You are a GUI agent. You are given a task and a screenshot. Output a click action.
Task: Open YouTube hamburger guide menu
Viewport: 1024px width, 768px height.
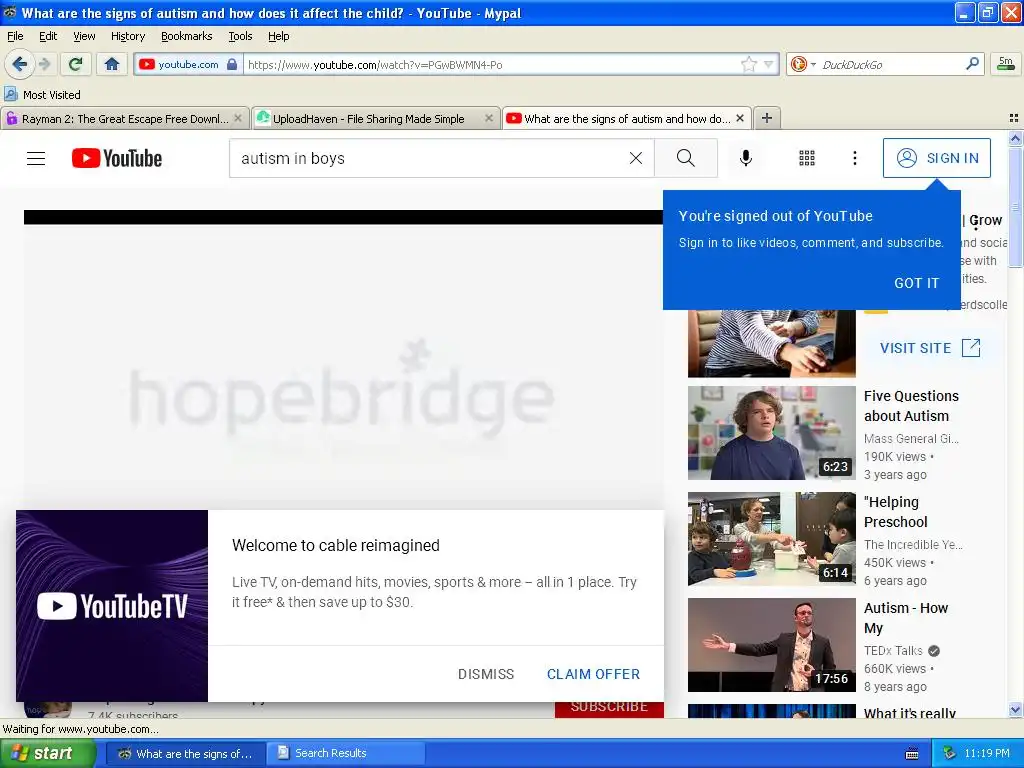click(36, 158)
